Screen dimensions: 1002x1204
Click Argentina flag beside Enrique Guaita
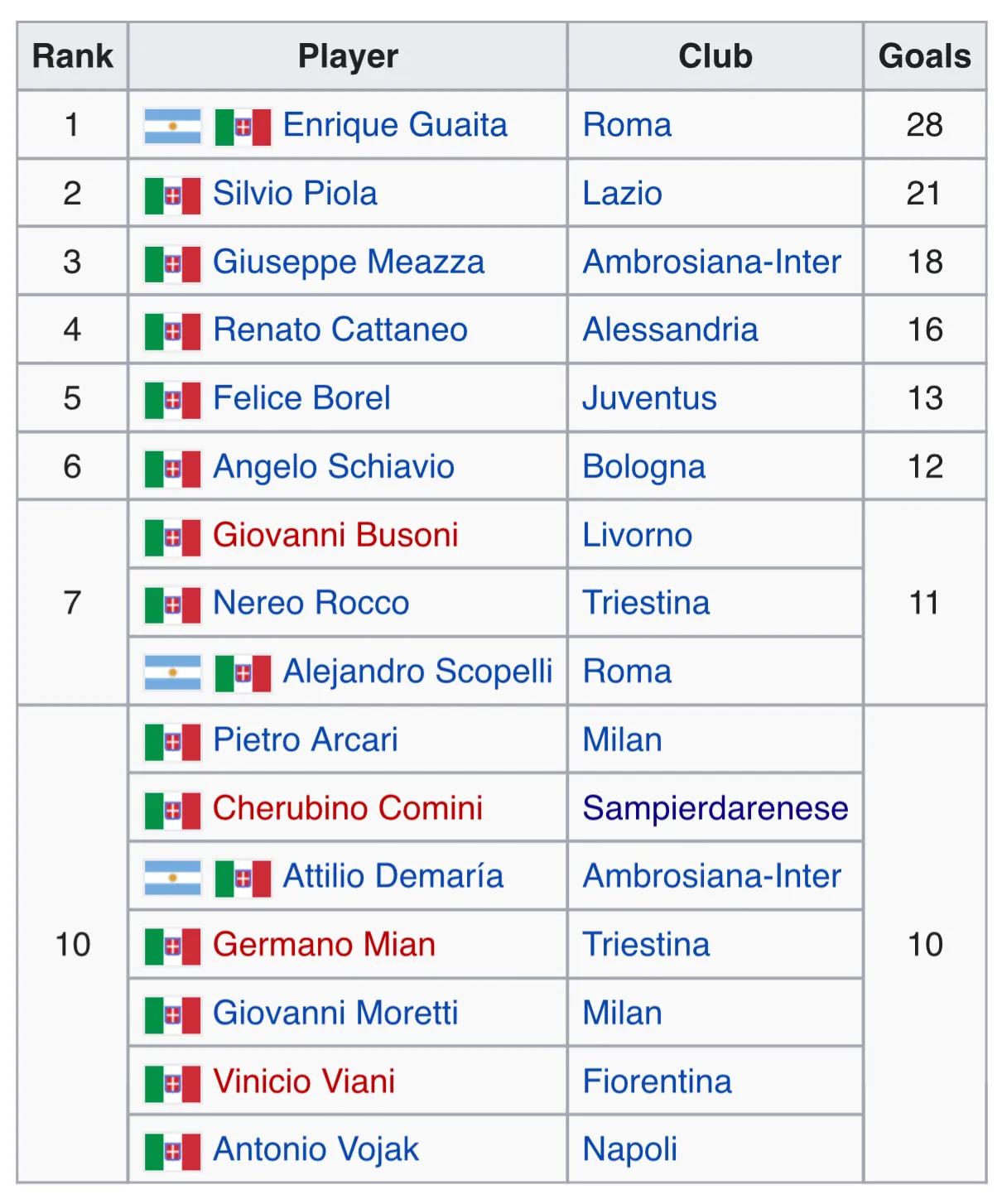172,127
